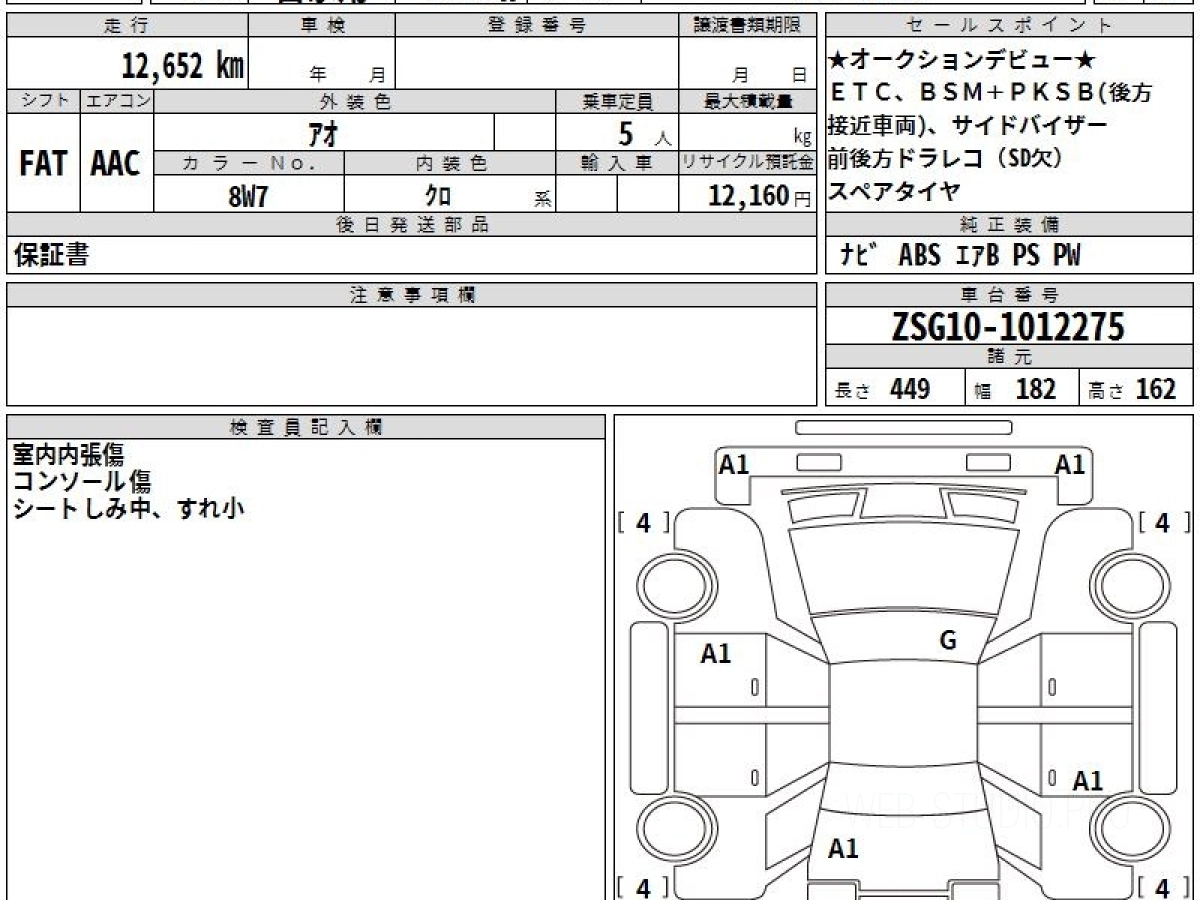Image resolution: width=1200 pixels, height=900 pixels.
Task: Click inside the empty 注意事項欄 notes box
Action: click(x=412, y=356)
